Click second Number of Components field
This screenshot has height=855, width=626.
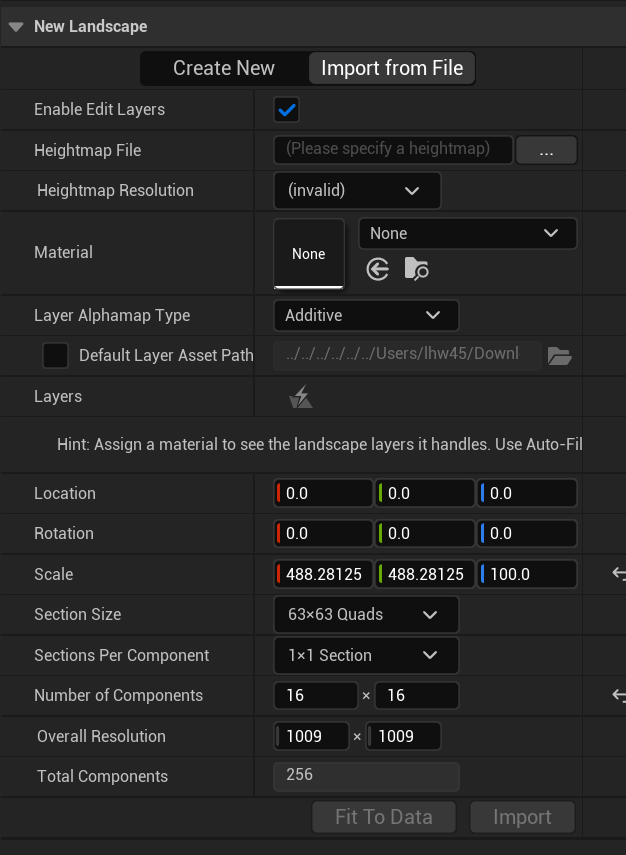point(417,695)
